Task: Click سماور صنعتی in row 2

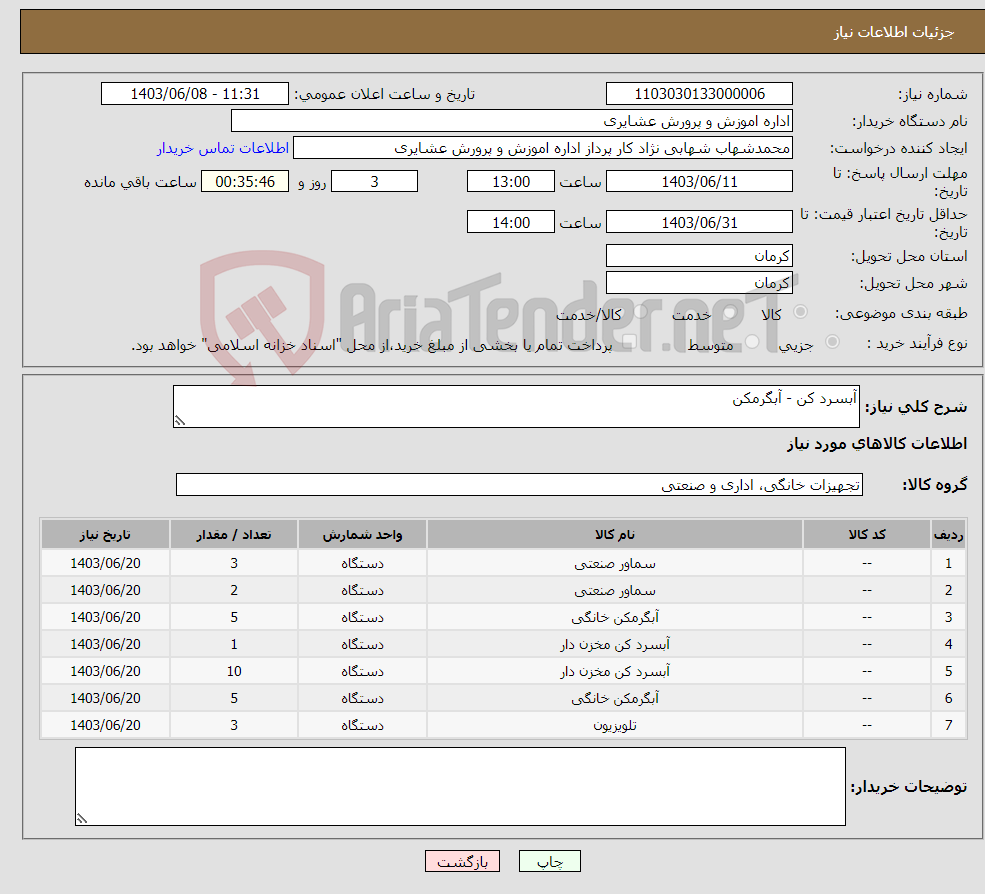Action: coord(614,591)
